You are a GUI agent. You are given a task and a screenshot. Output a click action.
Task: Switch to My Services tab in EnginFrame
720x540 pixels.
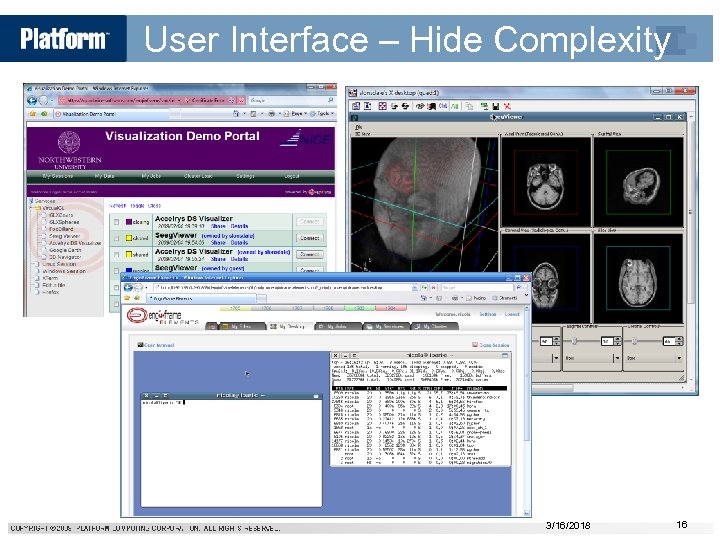click(386, 326)
